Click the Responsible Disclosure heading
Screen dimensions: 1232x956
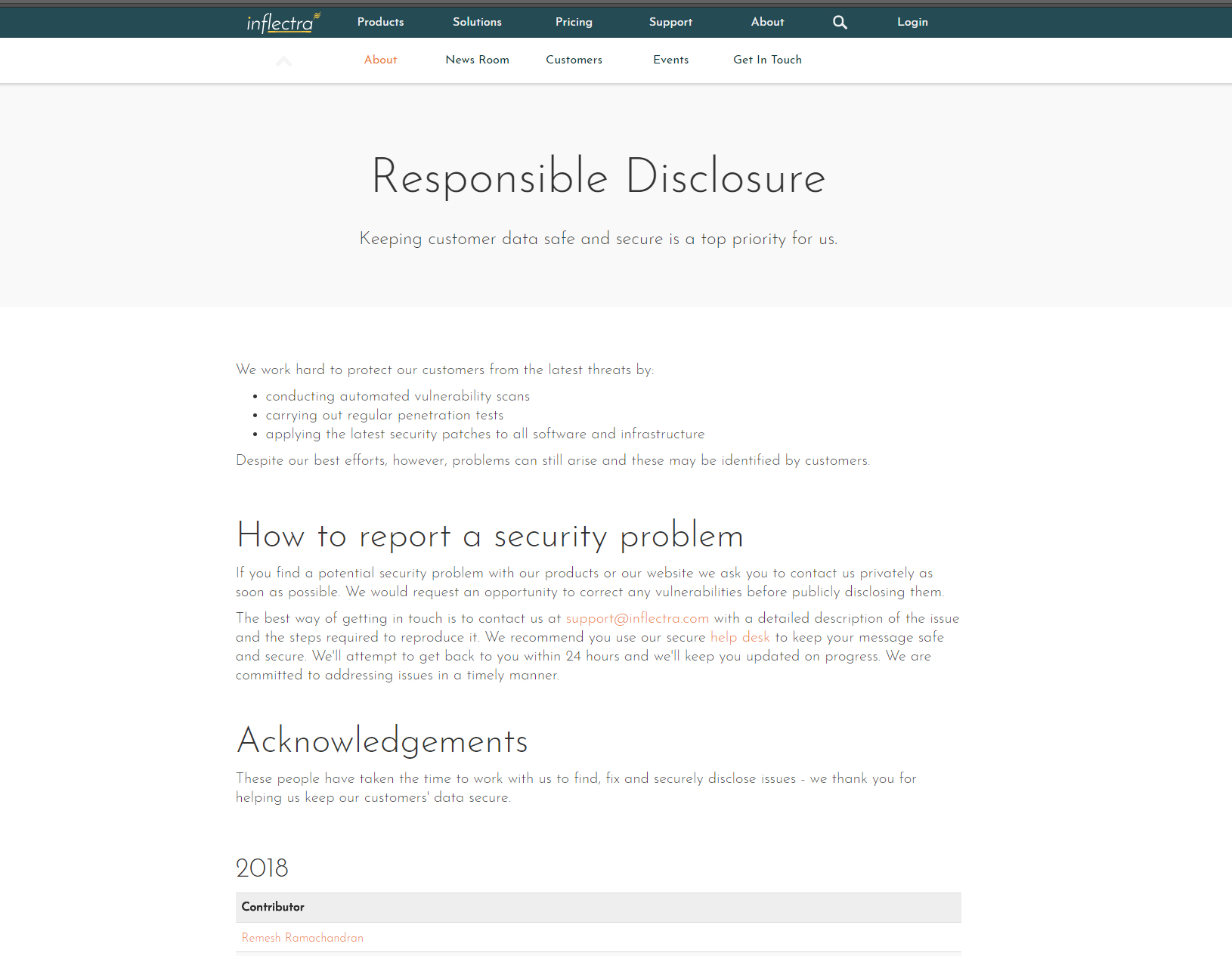[x=599, y=177]
